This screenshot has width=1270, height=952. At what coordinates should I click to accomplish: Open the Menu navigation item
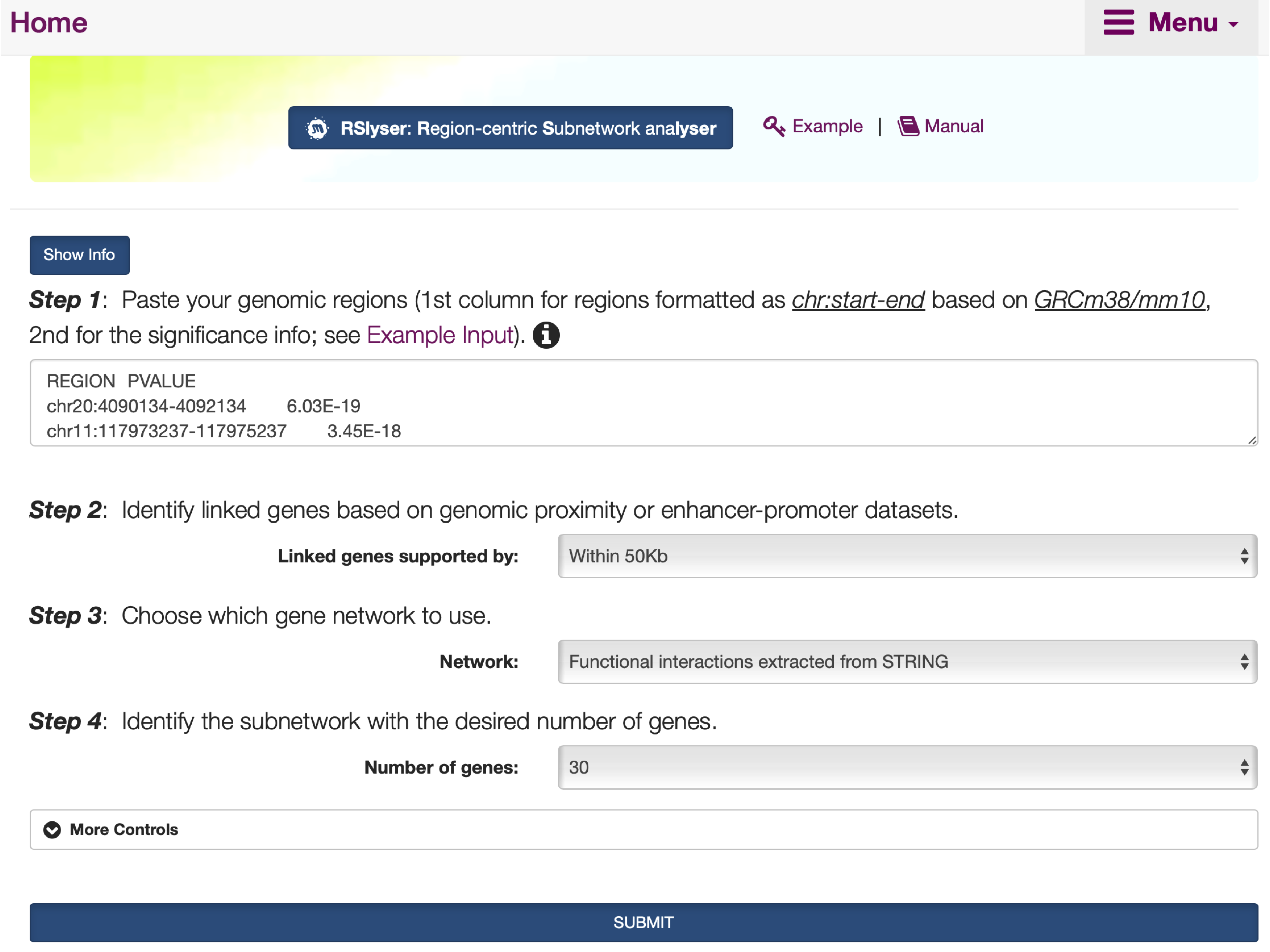[1183, 23]
